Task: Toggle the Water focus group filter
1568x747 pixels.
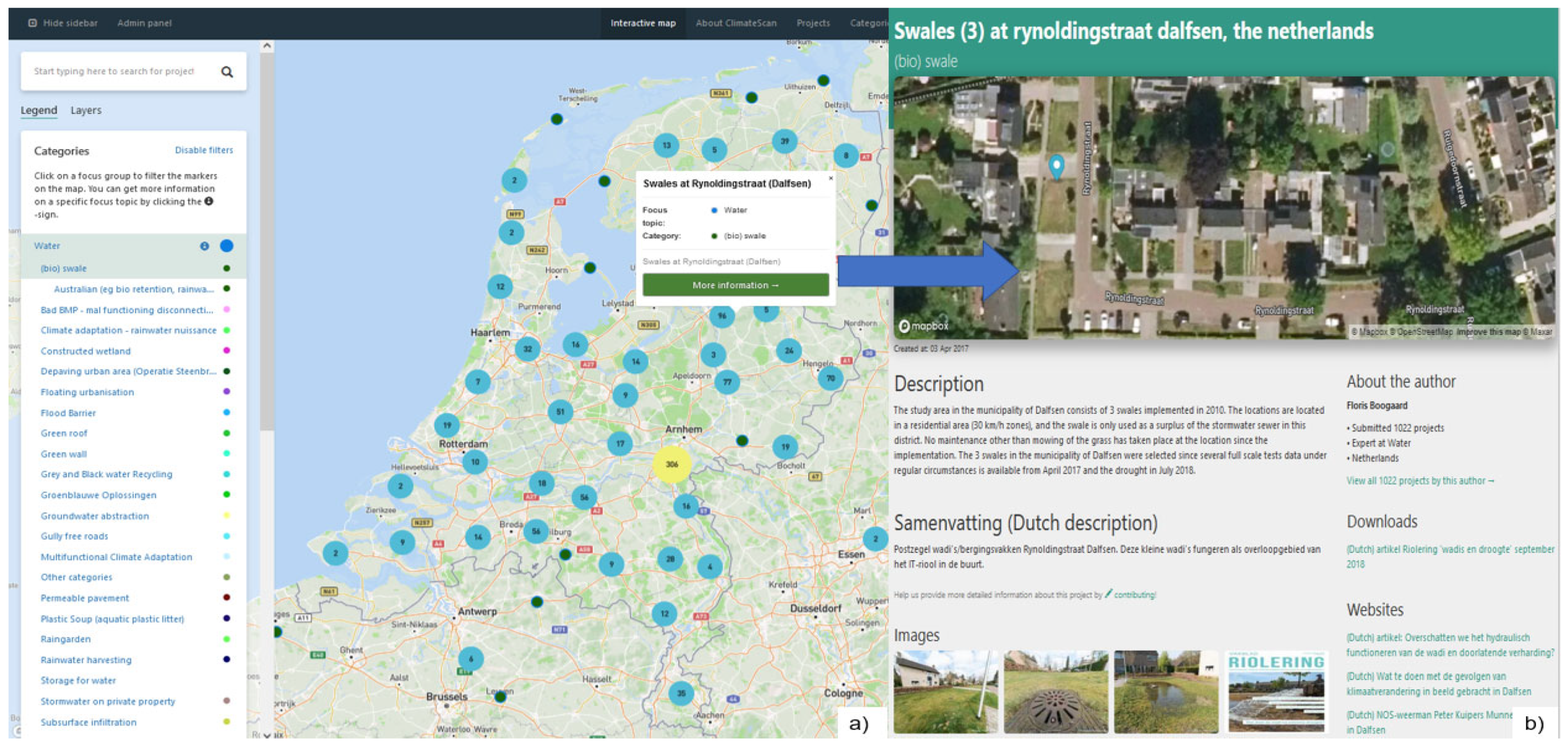Action: [47, 246]
